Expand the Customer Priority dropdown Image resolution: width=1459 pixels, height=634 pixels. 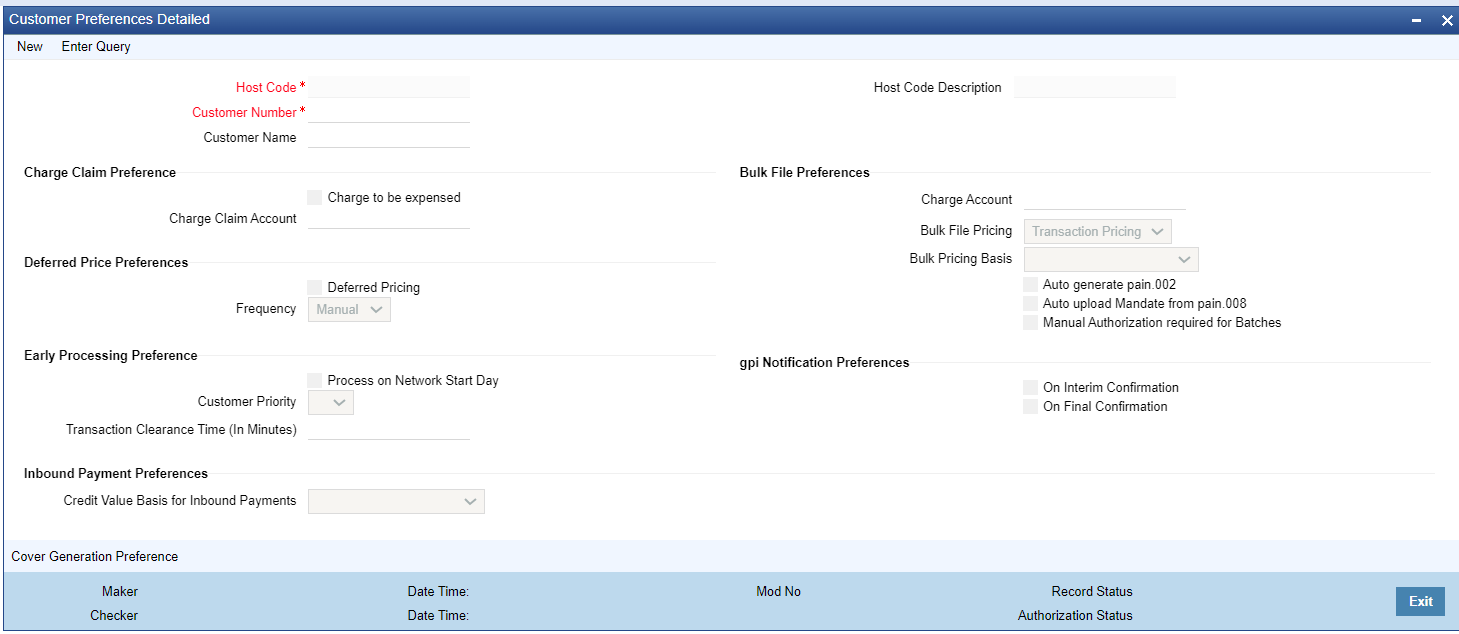(x=331, y=402)
